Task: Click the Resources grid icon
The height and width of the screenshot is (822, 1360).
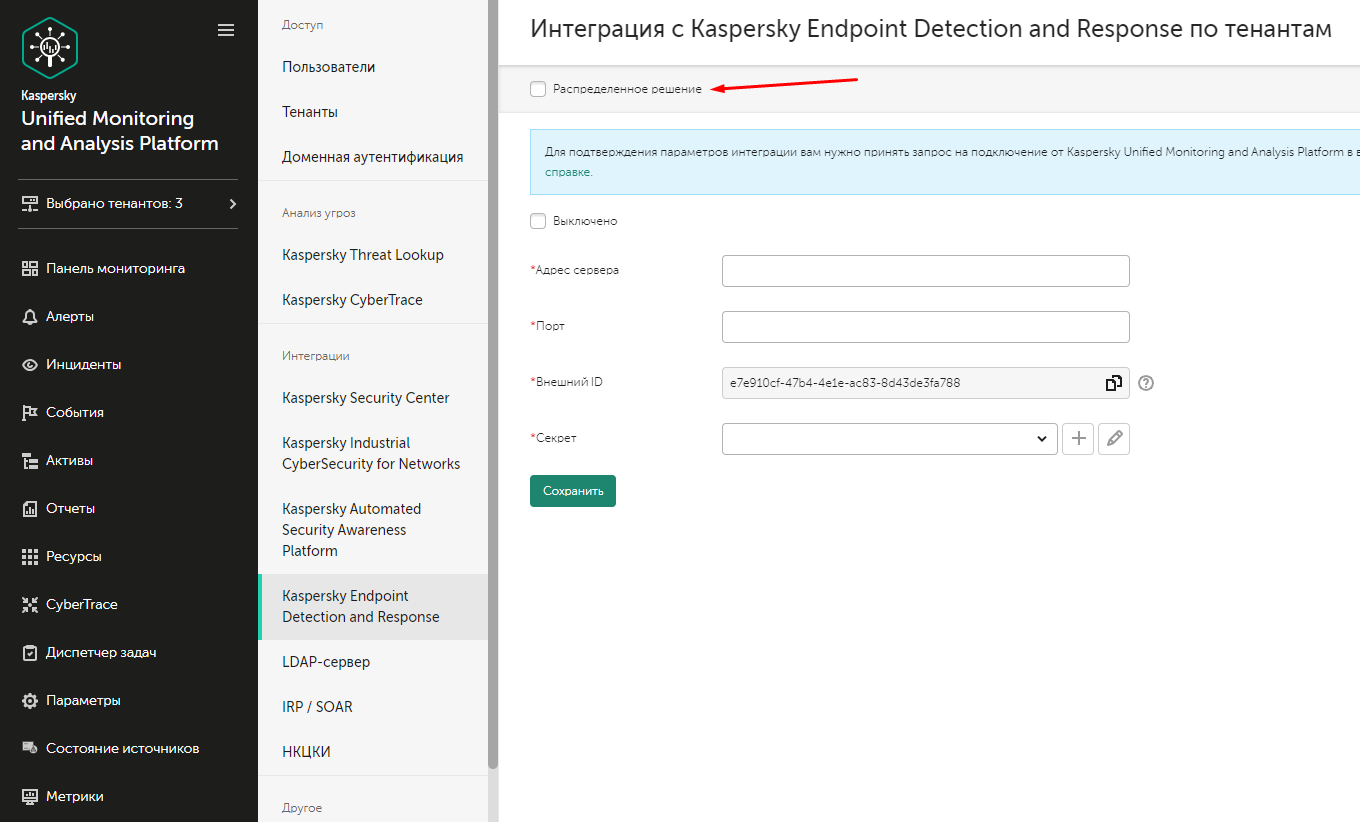Action: click(x=30, y=556)
